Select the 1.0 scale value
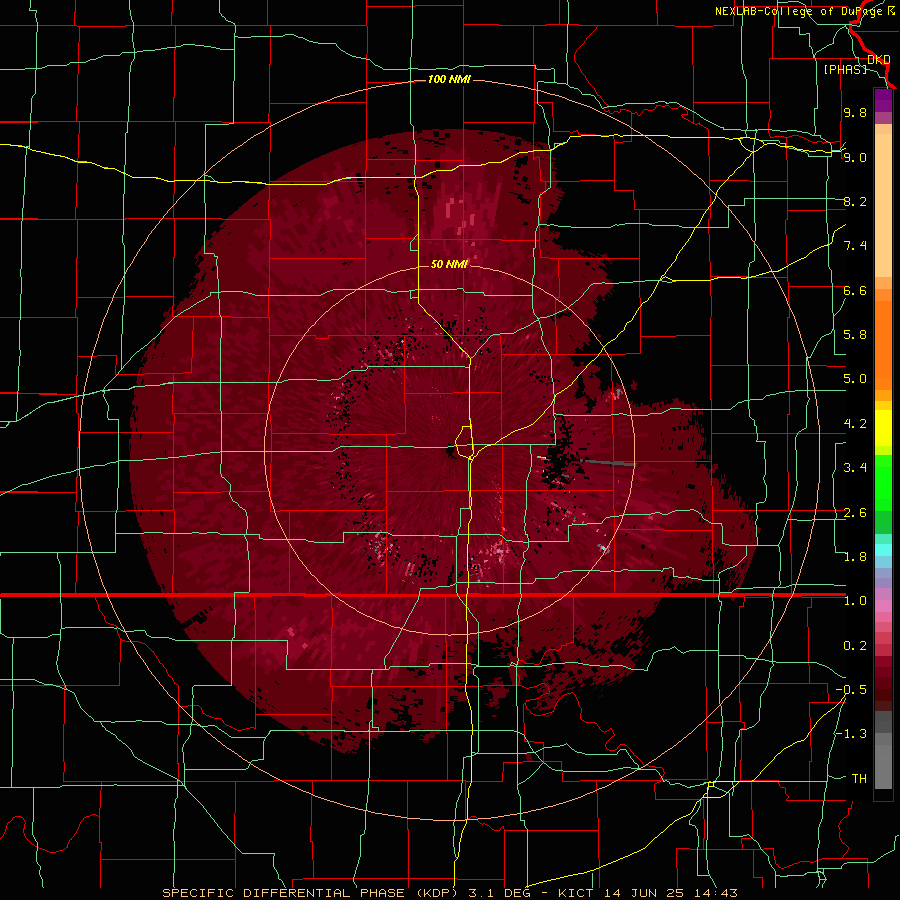This screenshot has height=900, width=900. point(855,601)
